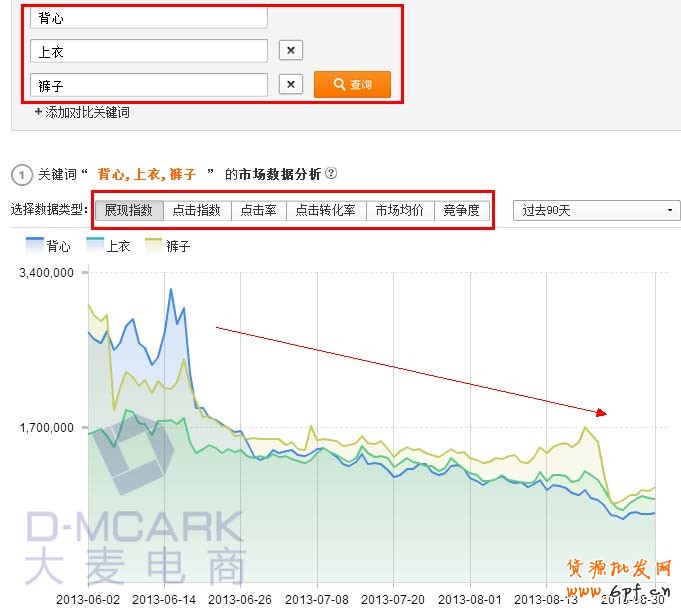Click into the 裤子 keyword input field
681x613 pixels.
pos(149,85)
